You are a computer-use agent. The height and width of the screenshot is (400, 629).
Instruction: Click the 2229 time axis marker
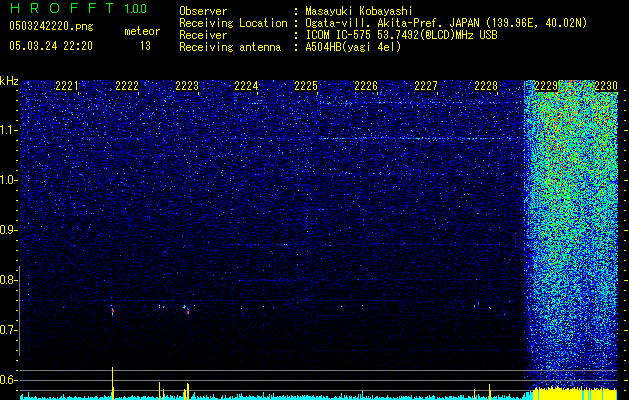[546, 86]
